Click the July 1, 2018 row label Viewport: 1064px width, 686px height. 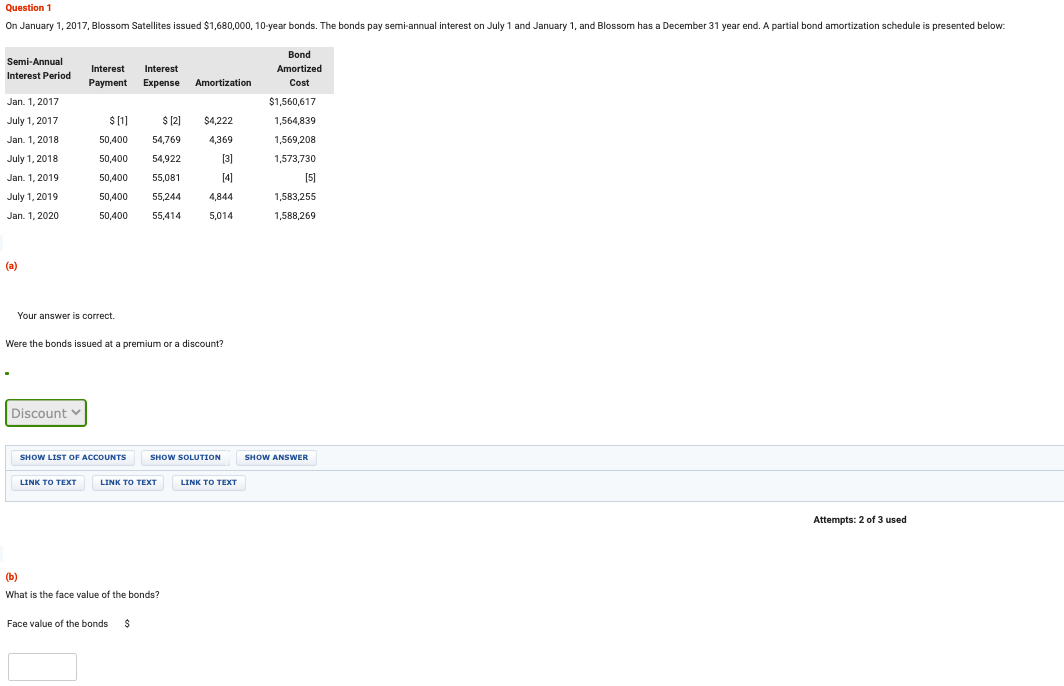[33, 159]
